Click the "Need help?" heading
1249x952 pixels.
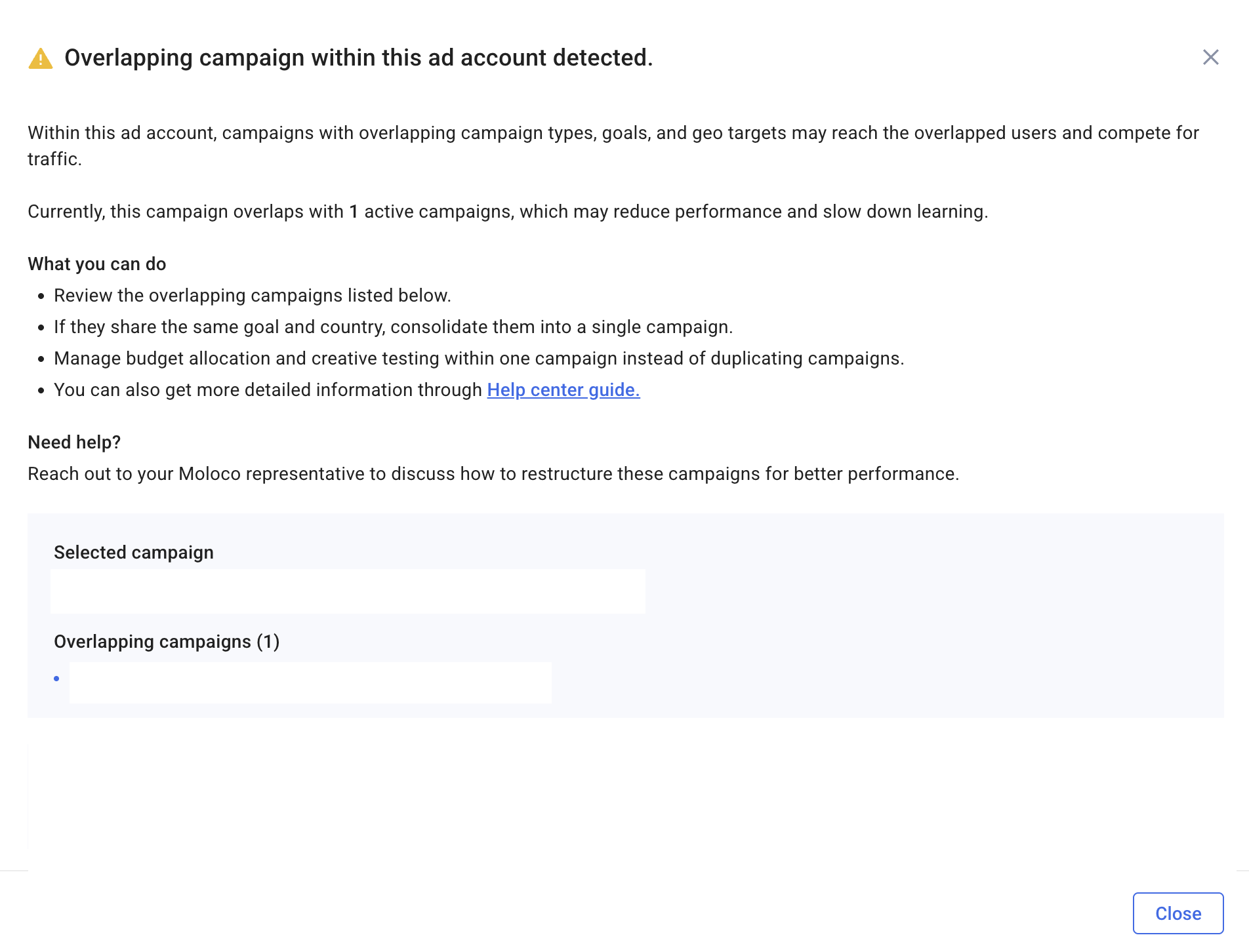click(x=74, y=443)
